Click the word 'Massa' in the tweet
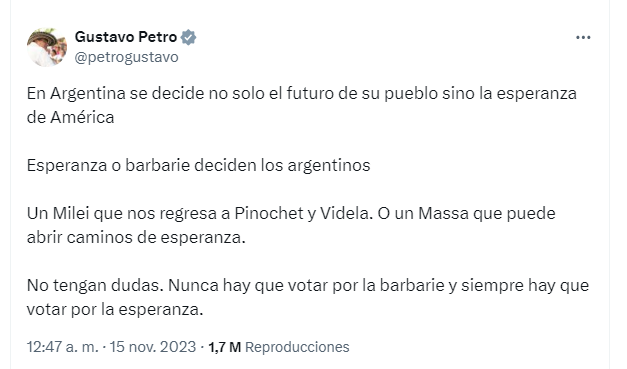 443,213
